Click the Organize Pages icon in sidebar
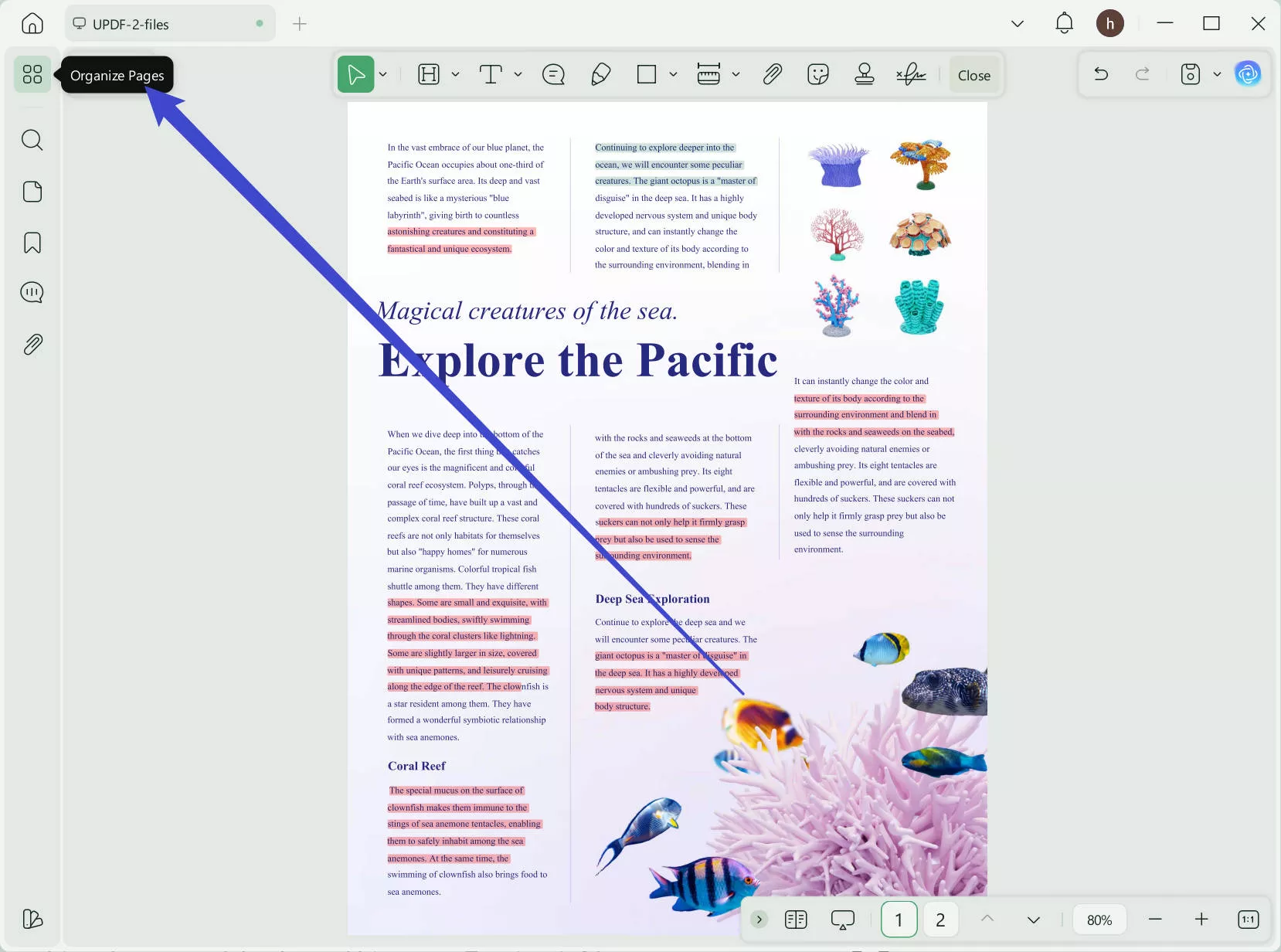The height and width of the screenshot is (952, 1281). pos(32,74)
